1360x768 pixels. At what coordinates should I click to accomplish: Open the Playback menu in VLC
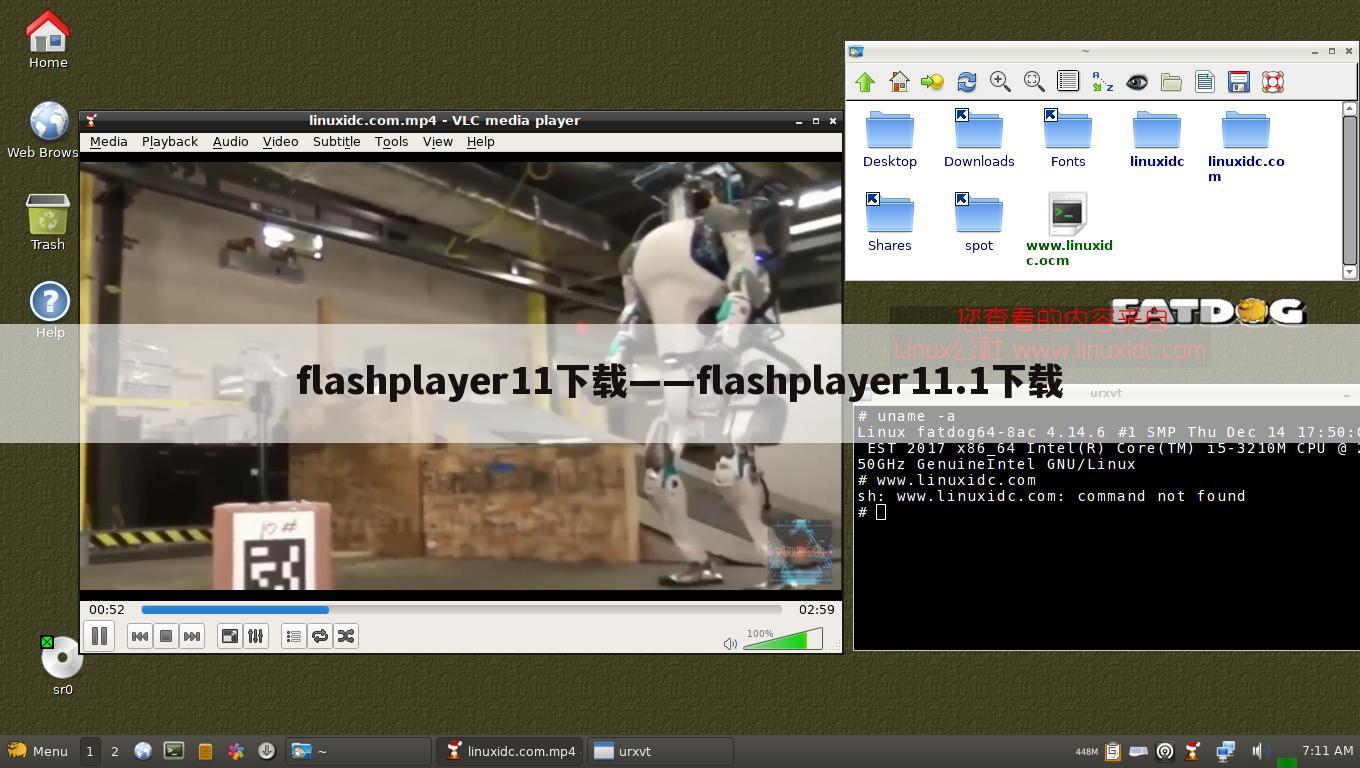(x=170, y=142)
